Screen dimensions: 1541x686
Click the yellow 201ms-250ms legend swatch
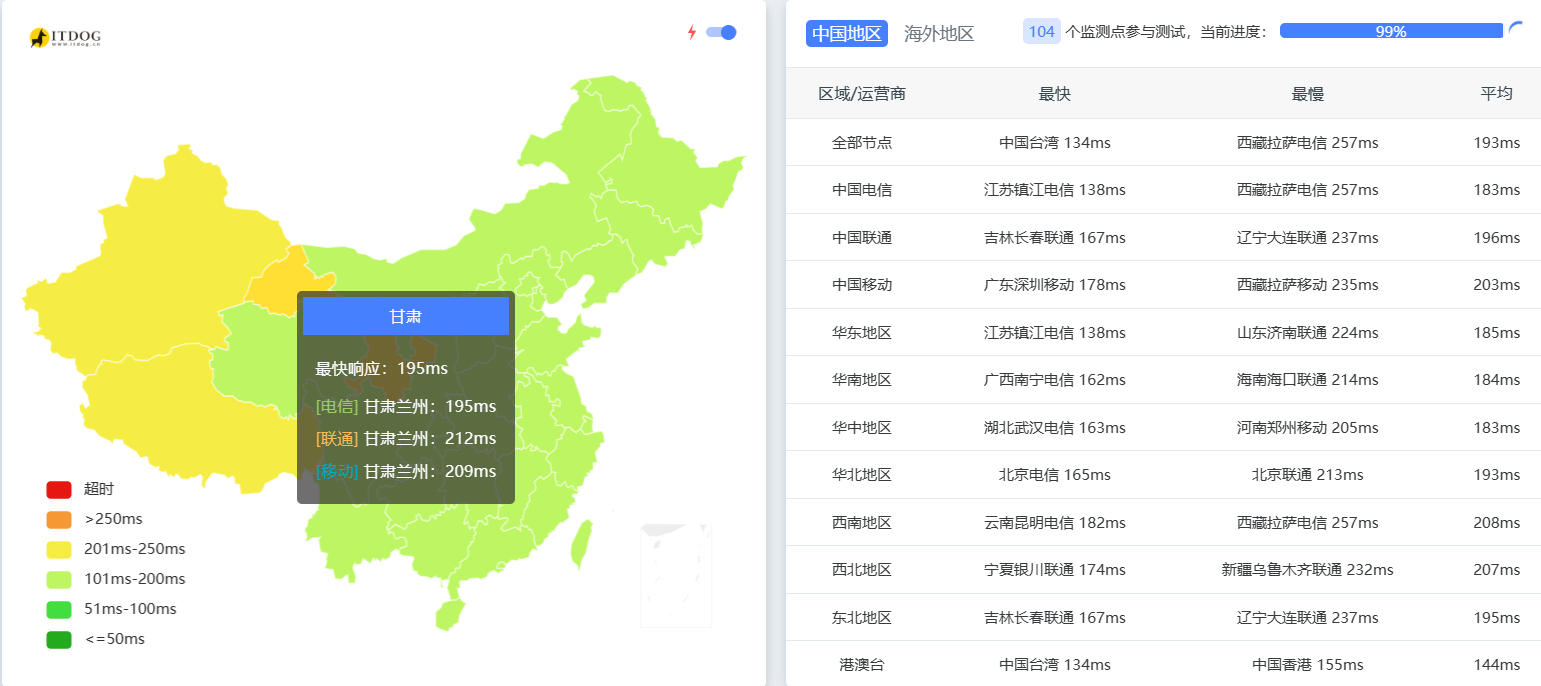click(56, 548)
